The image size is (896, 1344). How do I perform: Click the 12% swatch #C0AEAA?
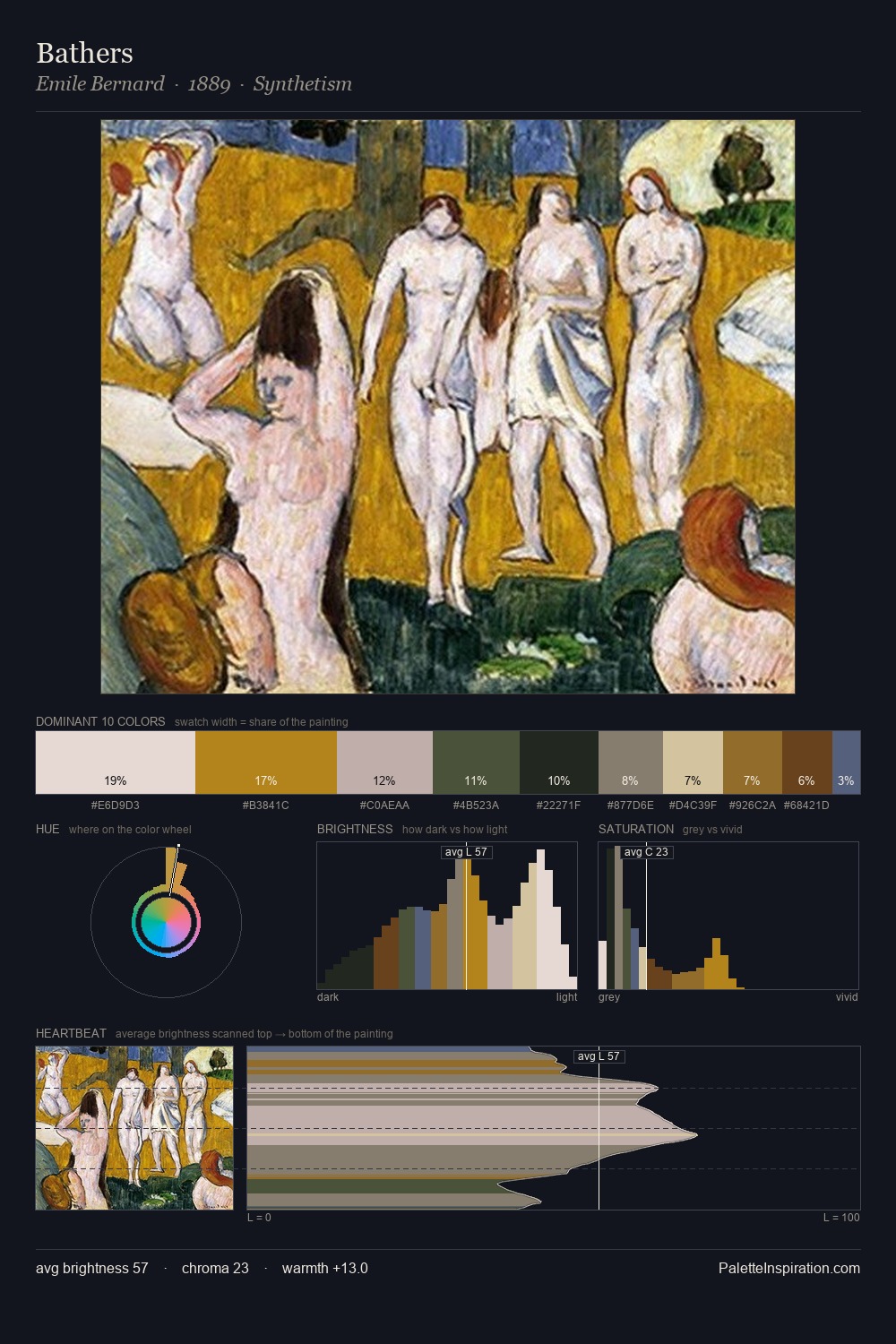pyautogui.click(x=384, y=762)
